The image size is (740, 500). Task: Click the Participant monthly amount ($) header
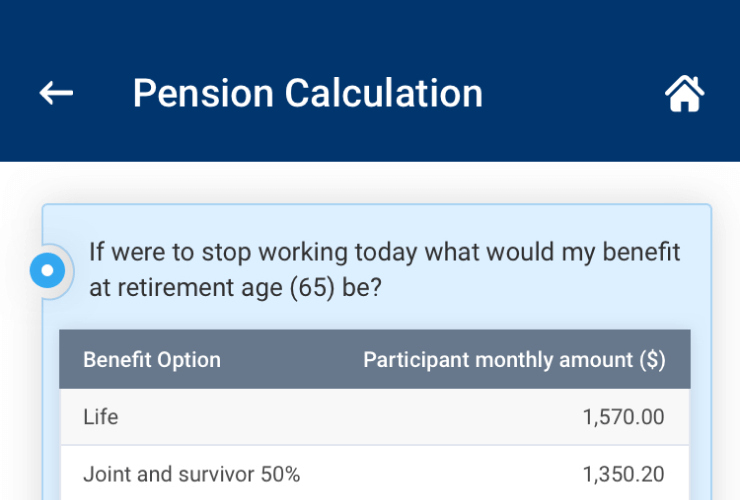click(x=514, y=360)
